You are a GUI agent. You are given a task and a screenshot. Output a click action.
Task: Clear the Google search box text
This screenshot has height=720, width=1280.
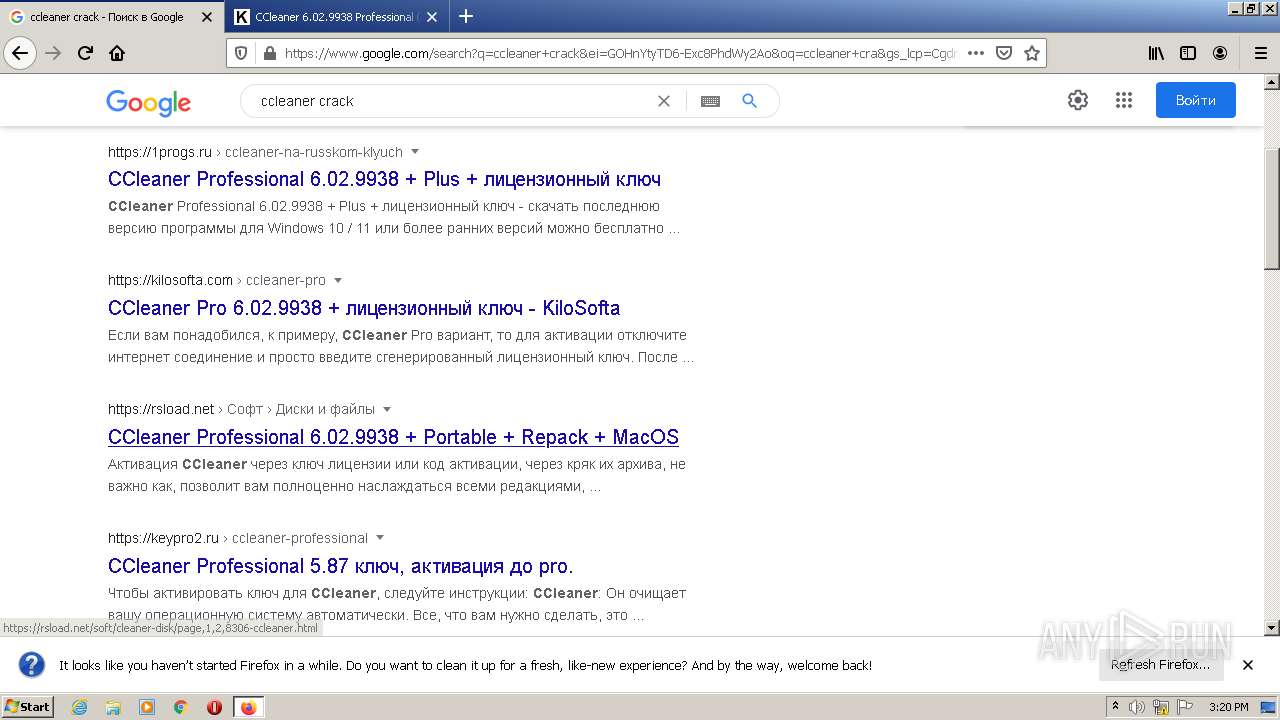tap(663, 101)
